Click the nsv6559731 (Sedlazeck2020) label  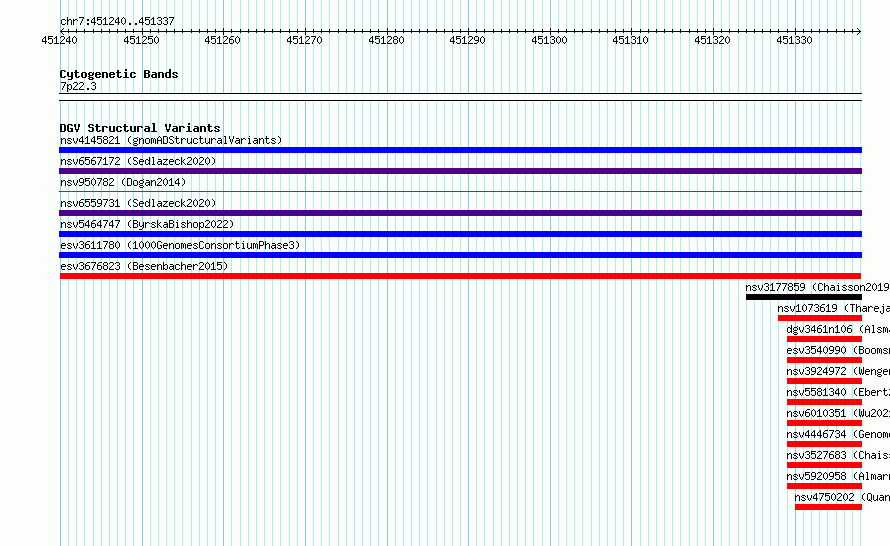coord(138,203)
